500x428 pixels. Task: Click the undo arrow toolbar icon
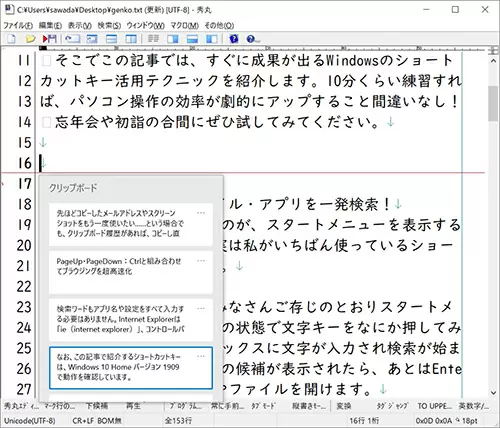click(72, 39)
